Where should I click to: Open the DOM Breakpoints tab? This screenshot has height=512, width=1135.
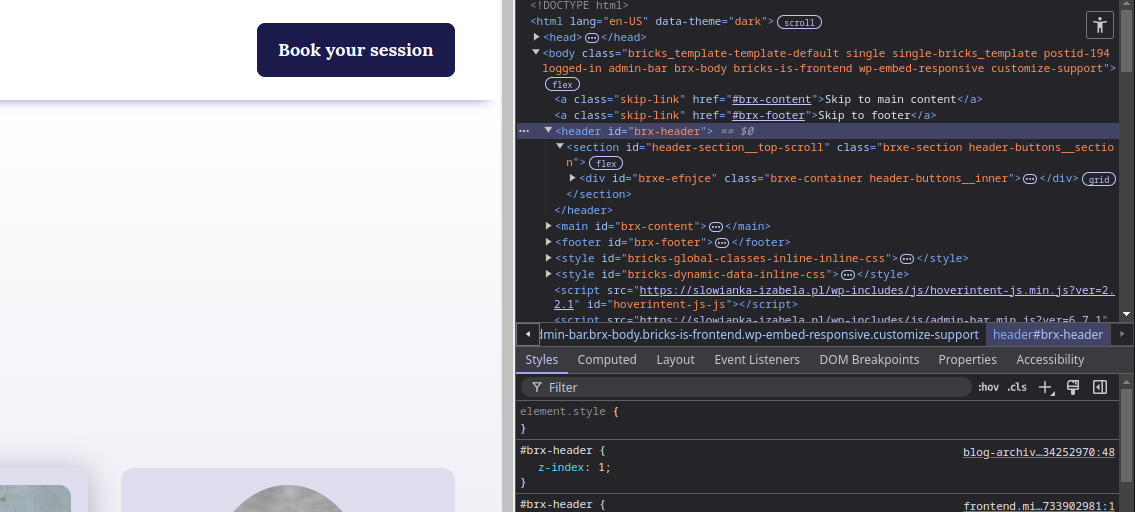pyautogui.click(x=869, y=360)
